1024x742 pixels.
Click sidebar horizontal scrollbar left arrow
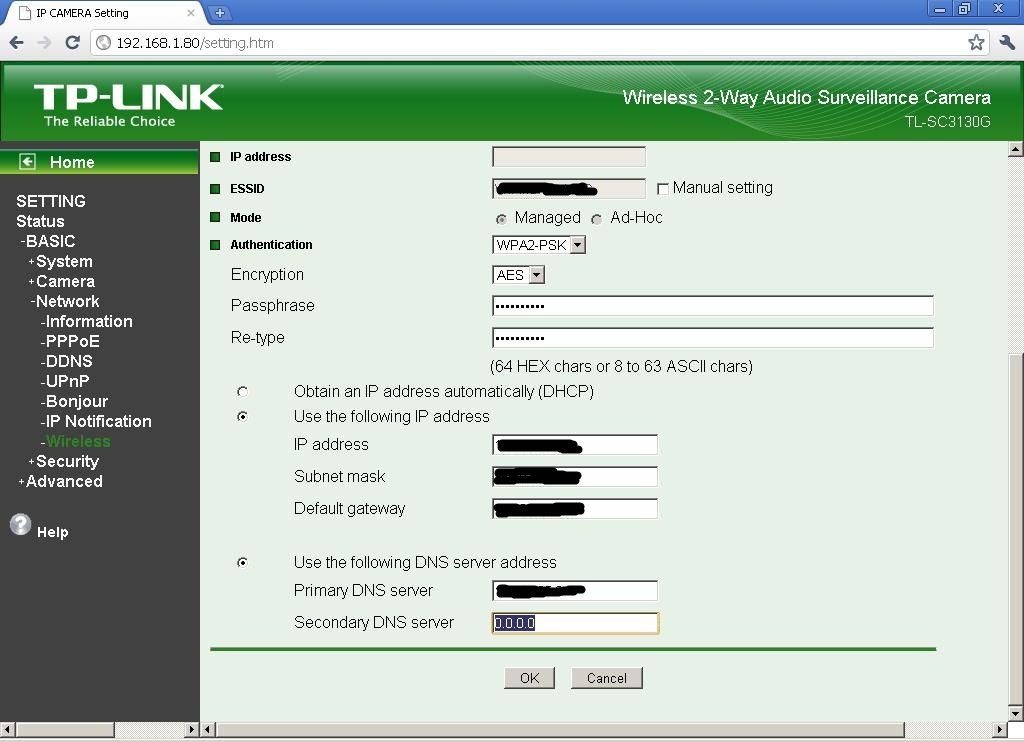pos(7,729)
